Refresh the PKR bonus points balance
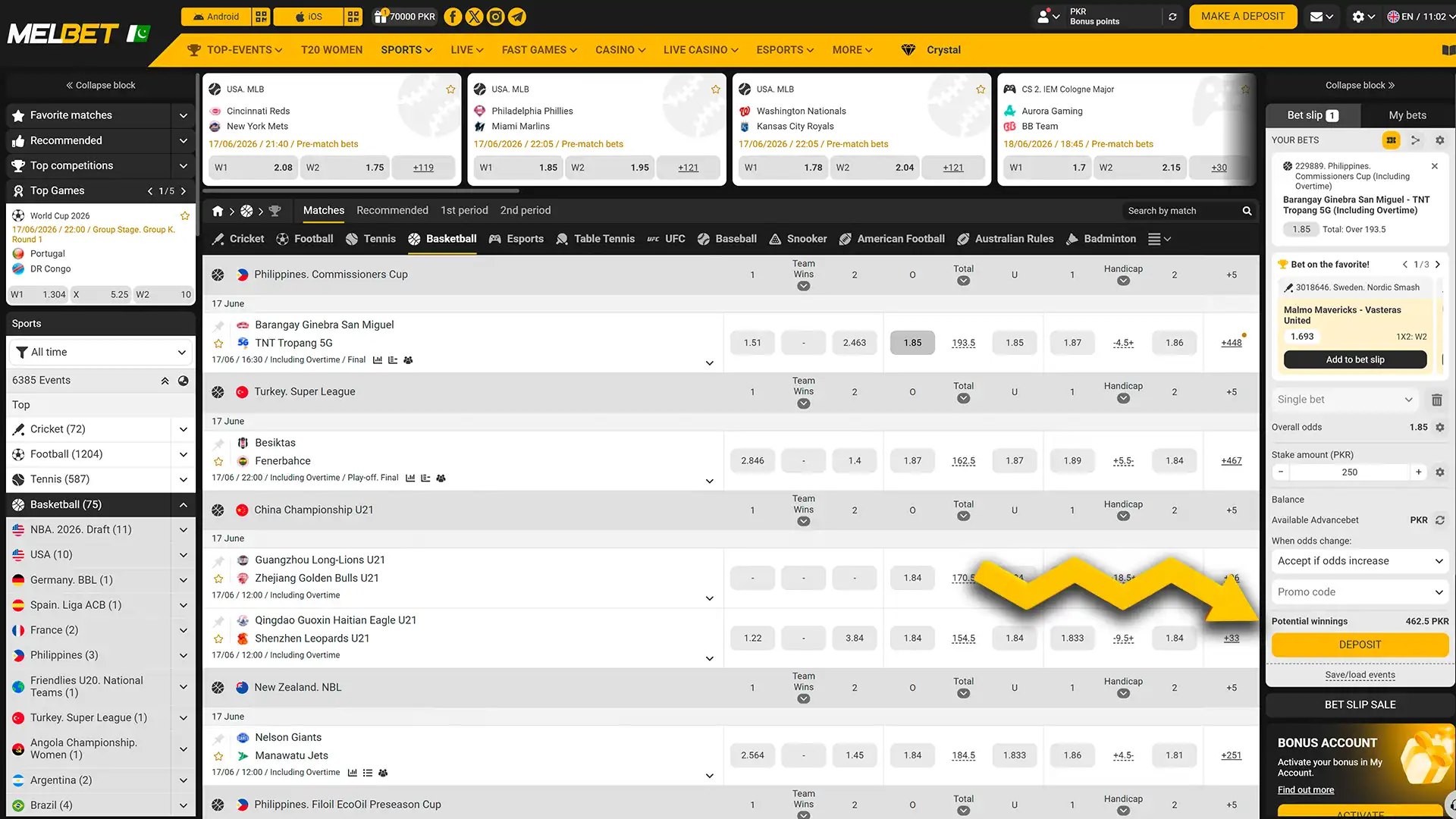 coord(1172,17)
